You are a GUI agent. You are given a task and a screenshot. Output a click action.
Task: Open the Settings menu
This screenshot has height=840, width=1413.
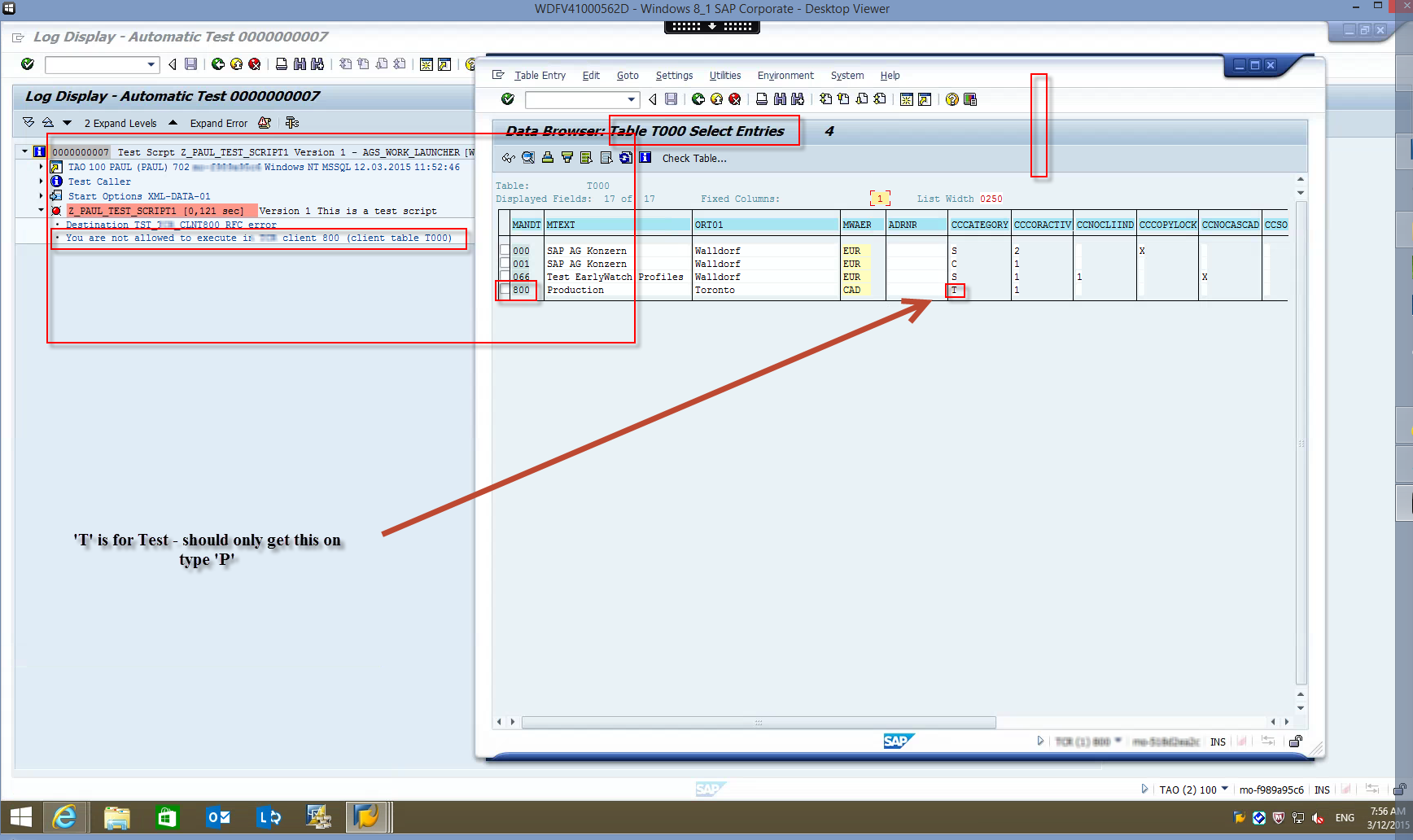tap(674, 76)
